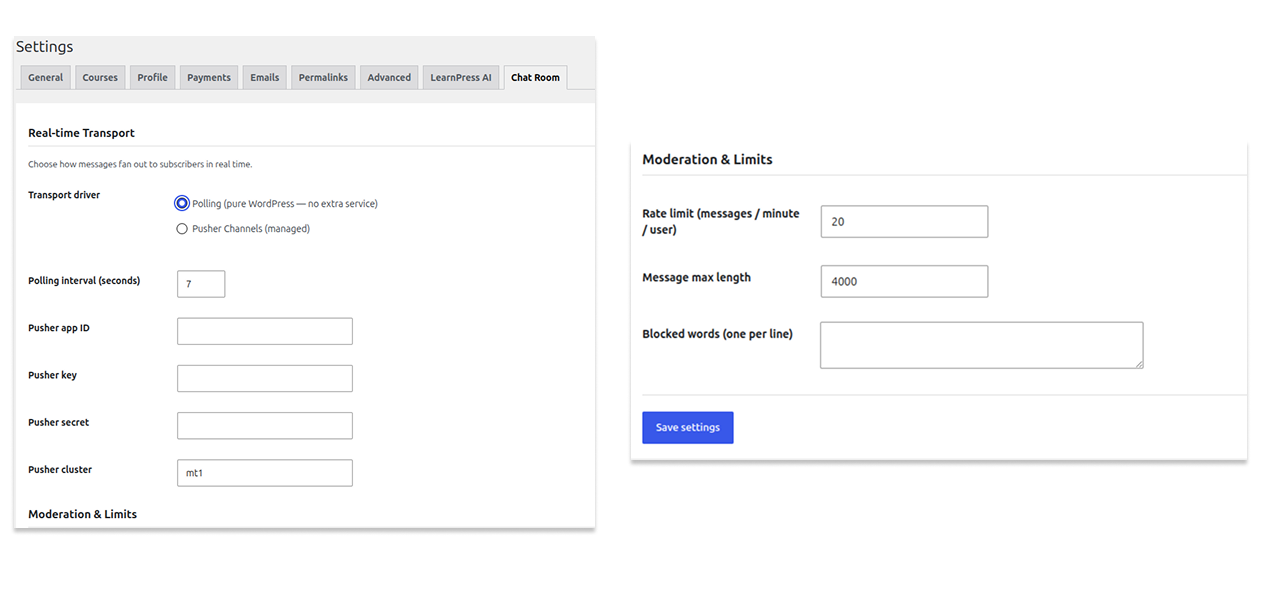This screenshot has height=600, width=1280.
Task: Click the Settings page title
Action: tap(44, 47)
